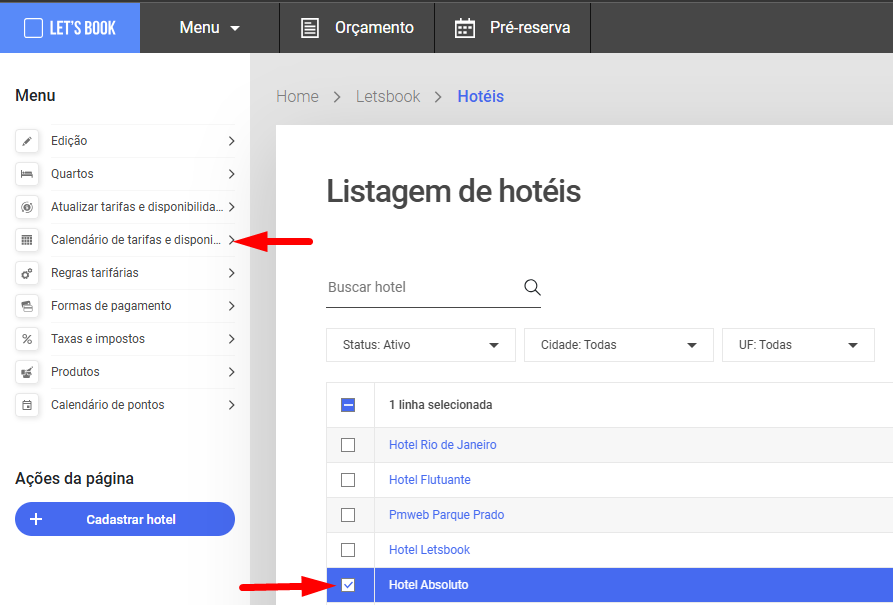Expand the top Menu dropdown arrow
Screen dimensions: 893x605
tap(235, 28)
